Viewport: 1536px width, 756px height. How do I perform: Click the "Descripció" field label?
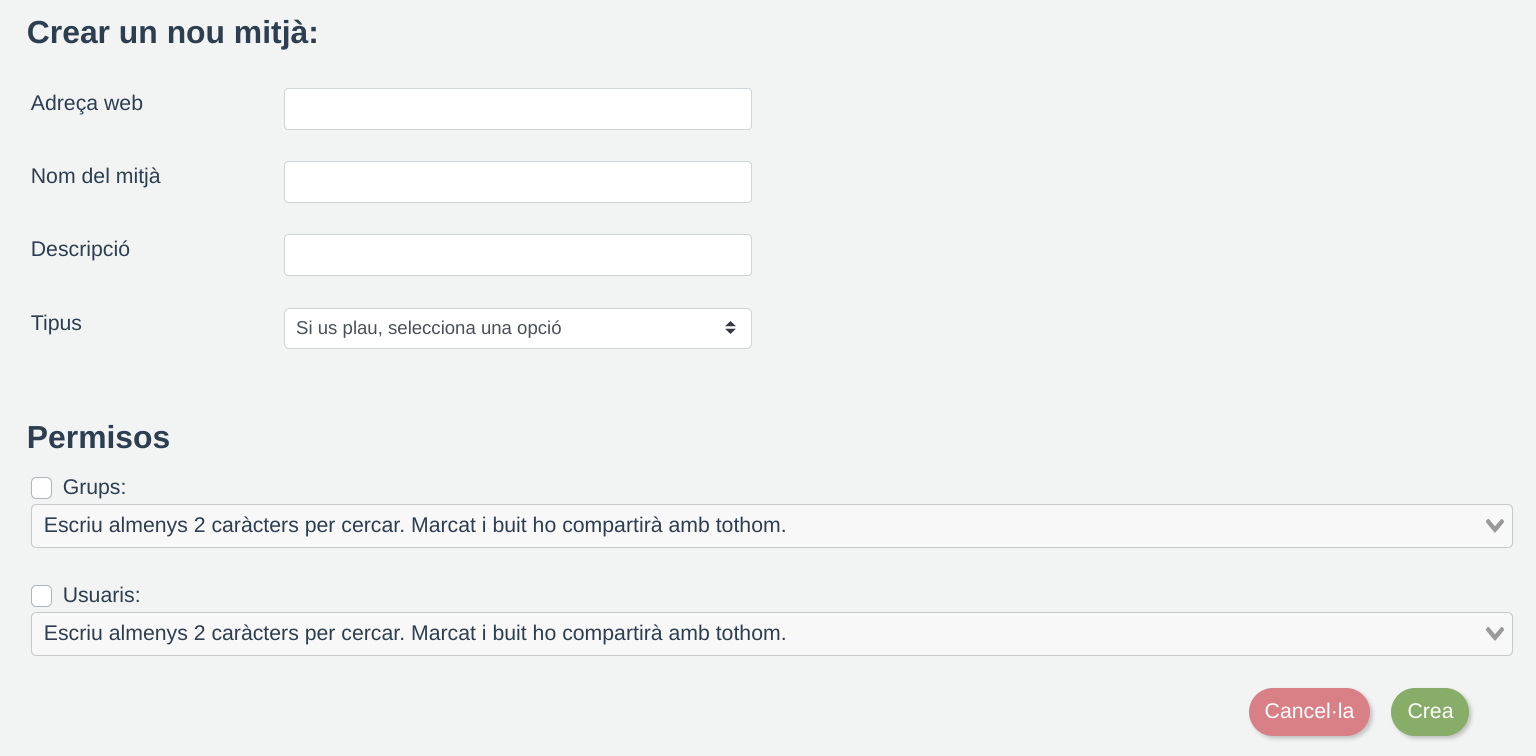pos(81,249)
